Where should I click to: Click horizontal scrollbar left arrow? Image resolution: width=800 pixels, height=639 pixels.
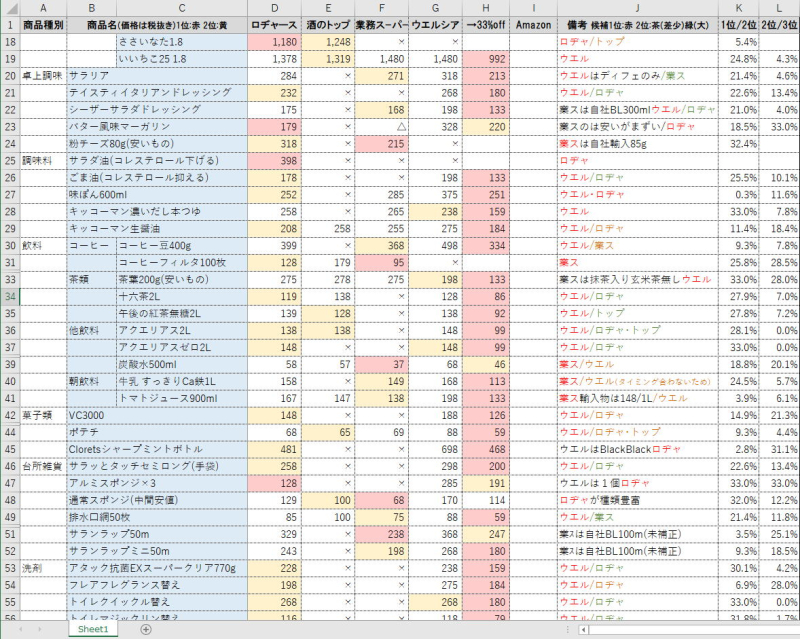click(584, 630)
